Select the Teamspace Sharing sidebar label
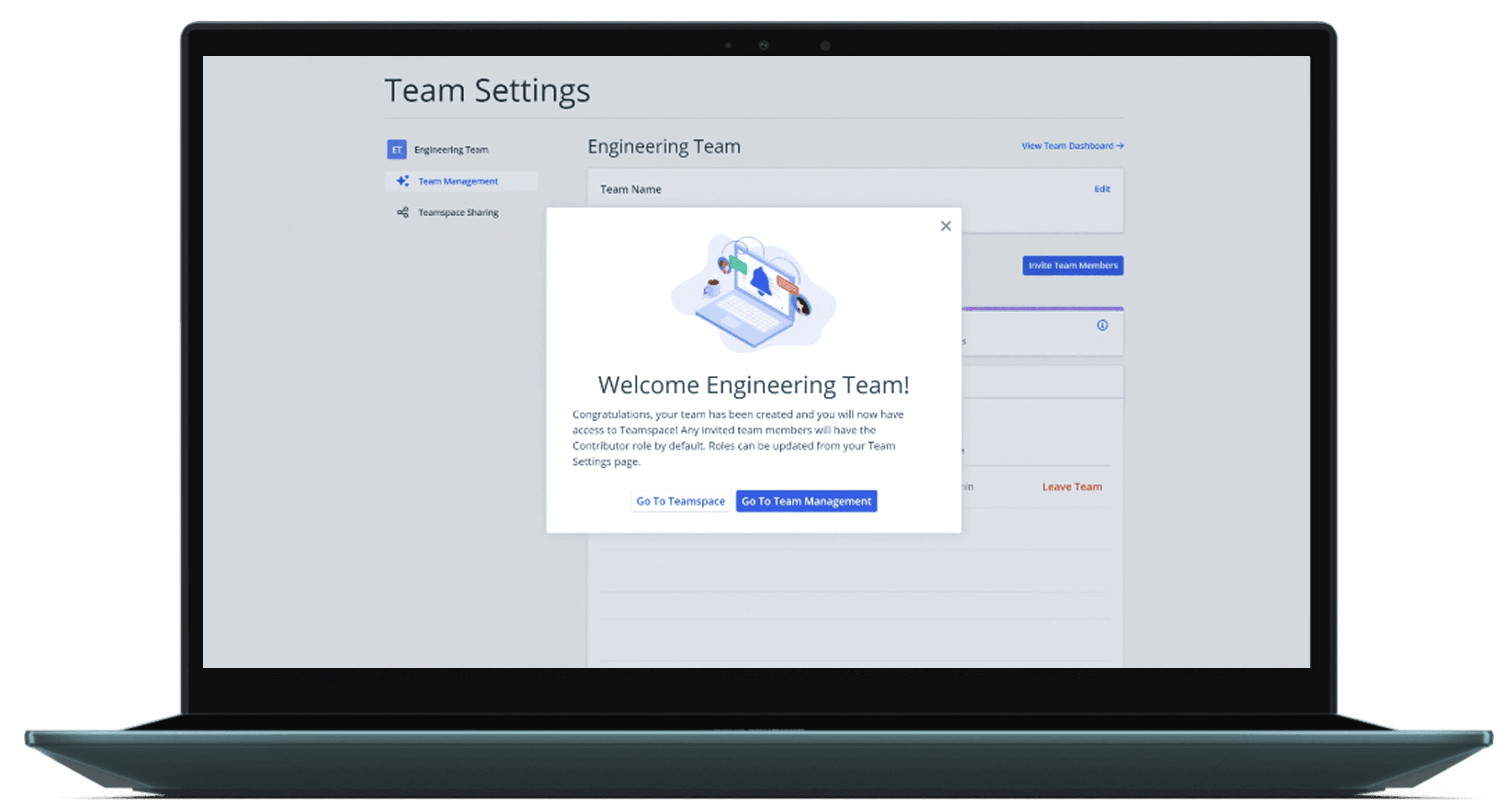This screenshot has height=812, width=1509. (x=458, y=213)
